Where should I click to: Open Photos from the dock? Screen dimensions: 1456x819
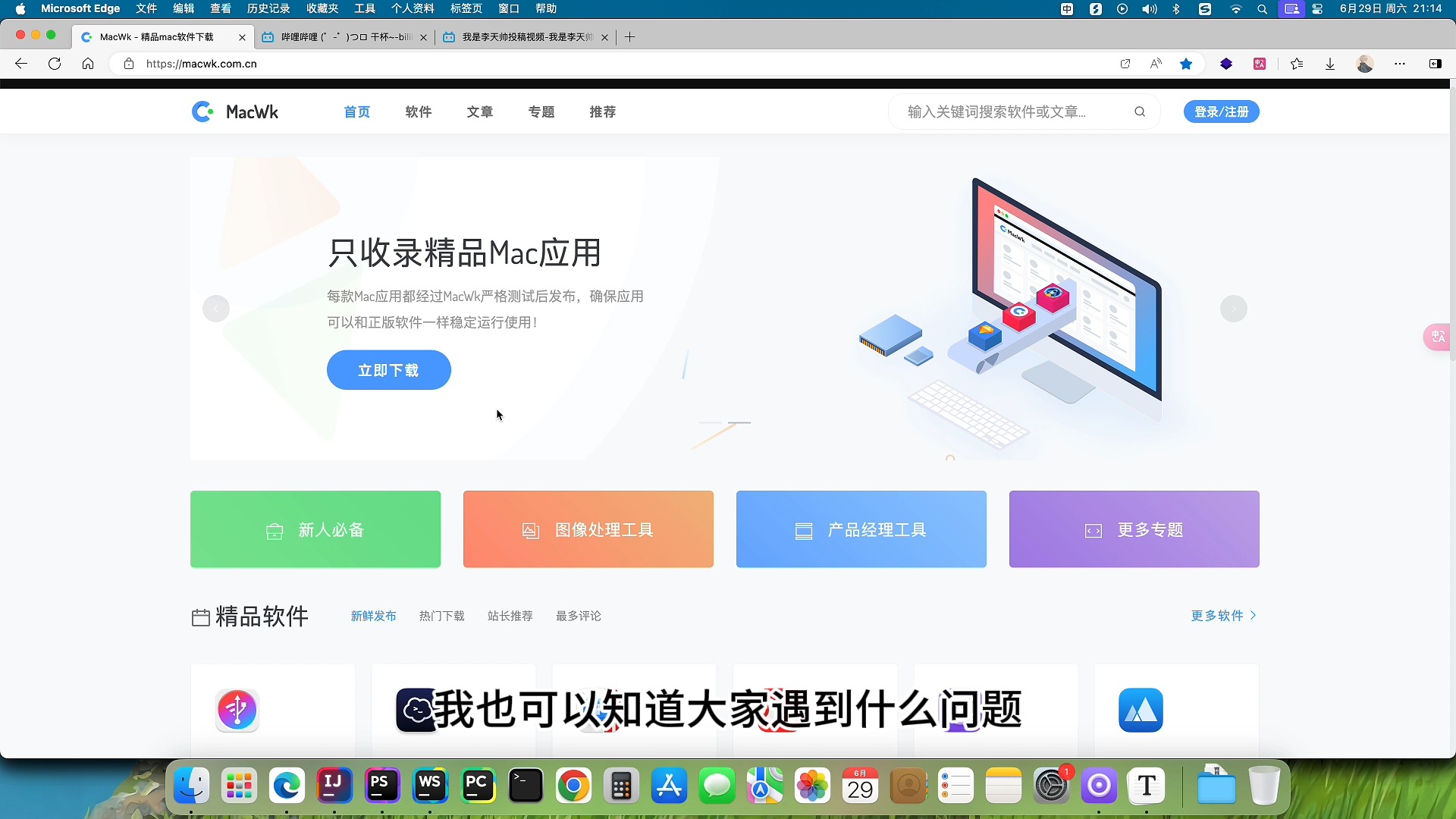tap(812, 786)
